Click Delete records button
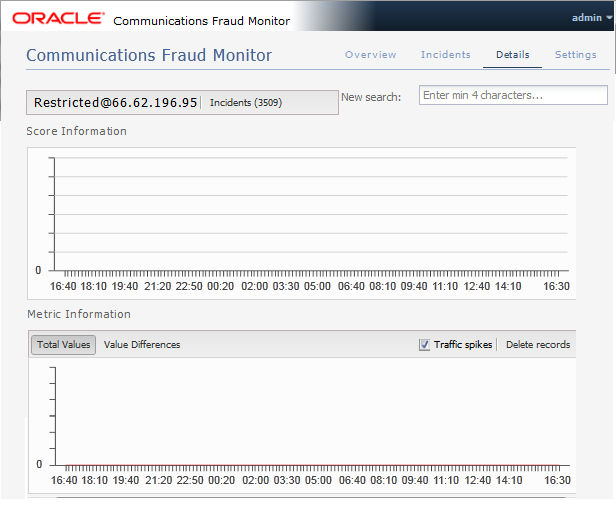616x507 pixels. [x=538, y=344]
